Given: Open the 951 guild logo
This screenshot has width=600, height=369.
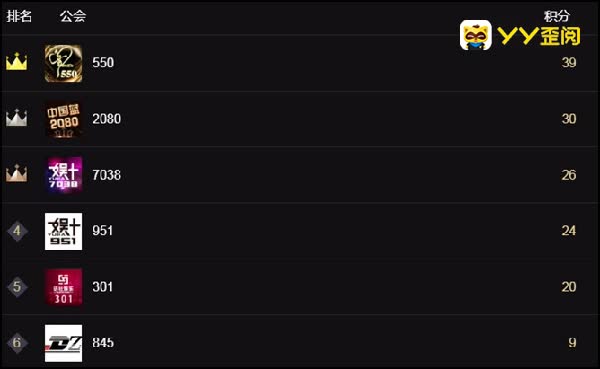Looking at the screenshot, I should click(x=64, y=231).
